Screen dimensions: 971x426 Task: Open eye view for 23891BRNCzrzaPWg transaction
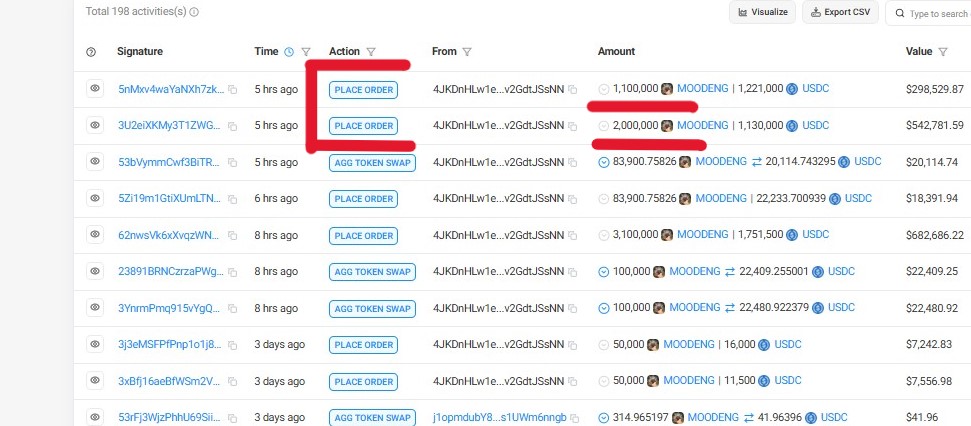click(x=95, y=271)
